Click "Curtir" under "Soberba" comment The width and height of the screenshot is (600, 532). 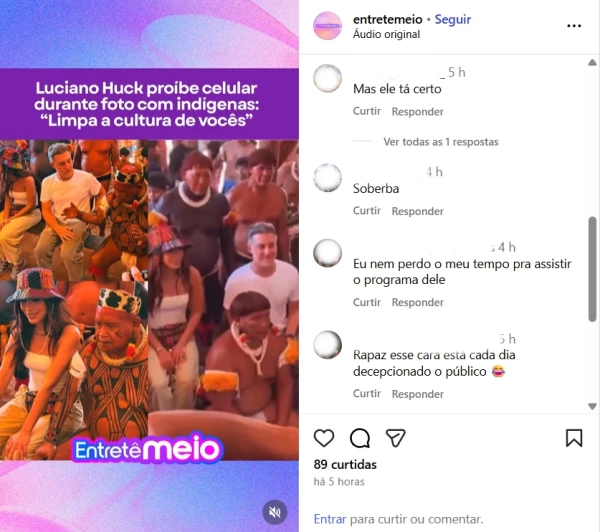tap(367, 211)
